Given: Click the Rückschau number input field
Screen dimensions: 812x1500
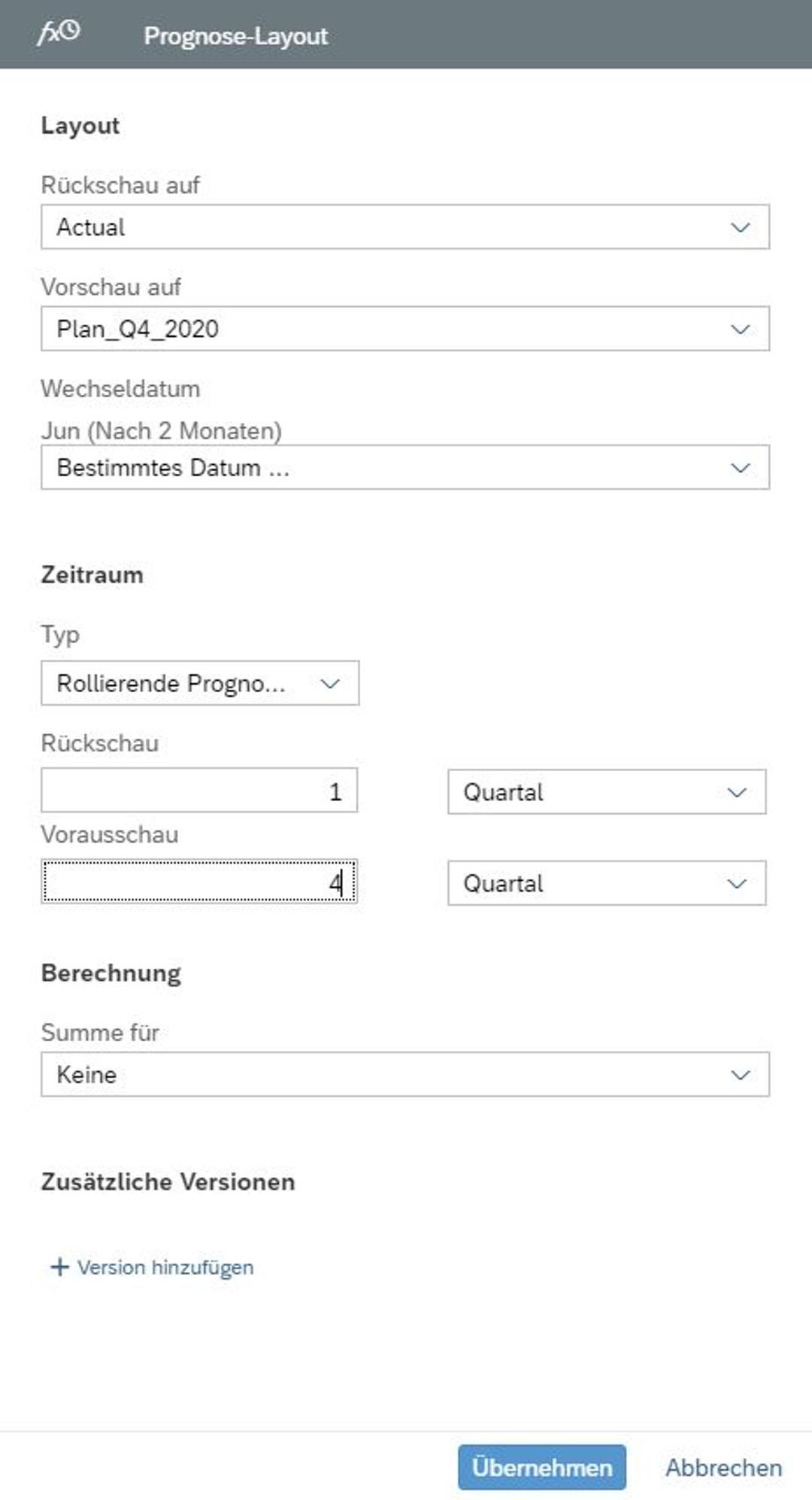Looking at the screenshot, I should [198, 791].
